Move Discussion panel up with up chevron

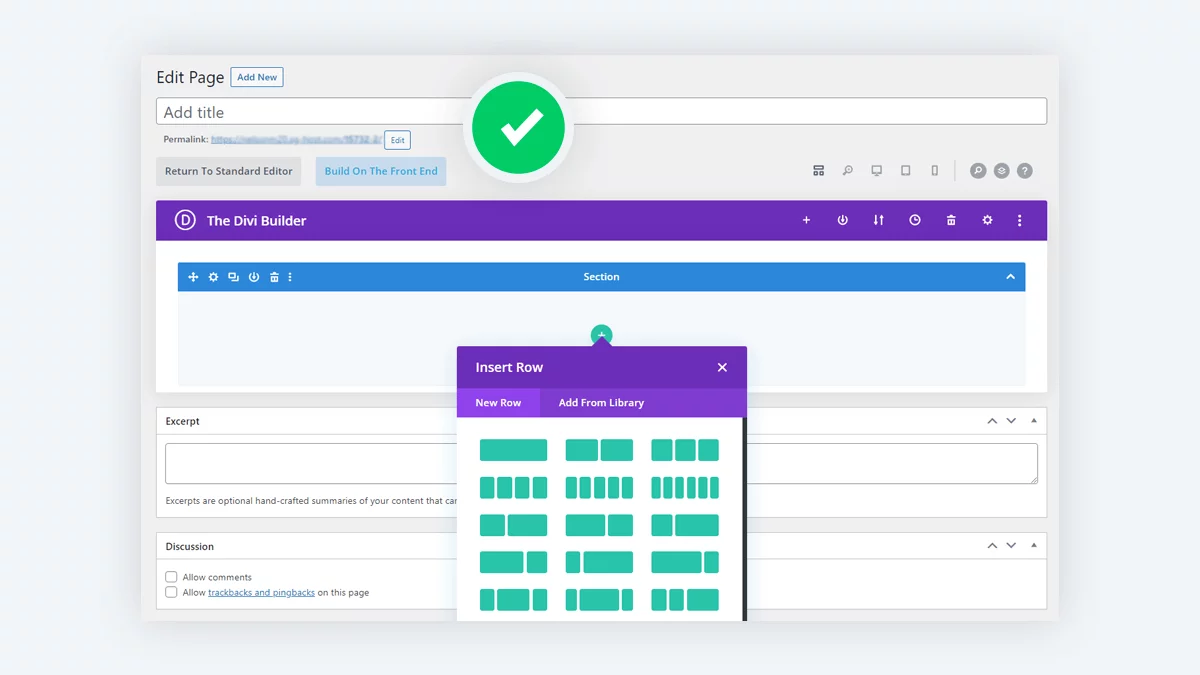point(992,546)
